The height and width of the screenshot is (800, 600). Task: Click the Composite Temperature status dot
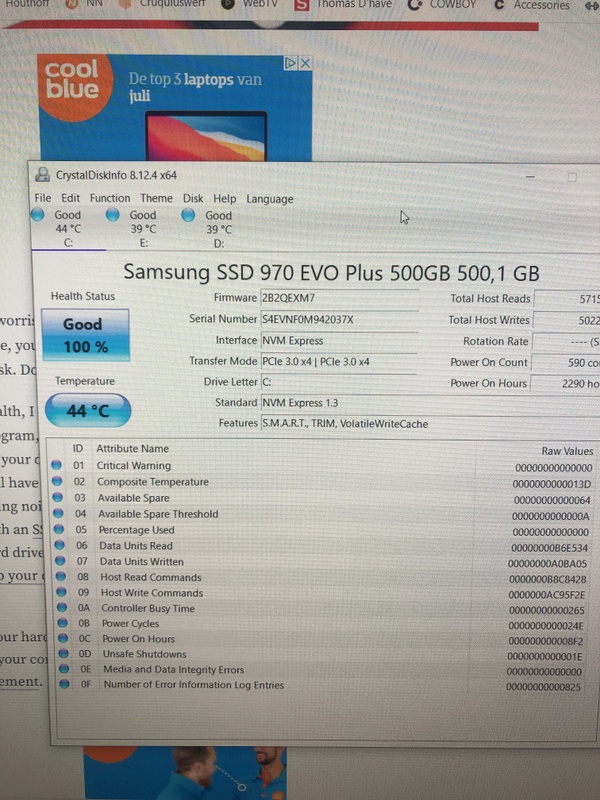[x=57, y=481]
